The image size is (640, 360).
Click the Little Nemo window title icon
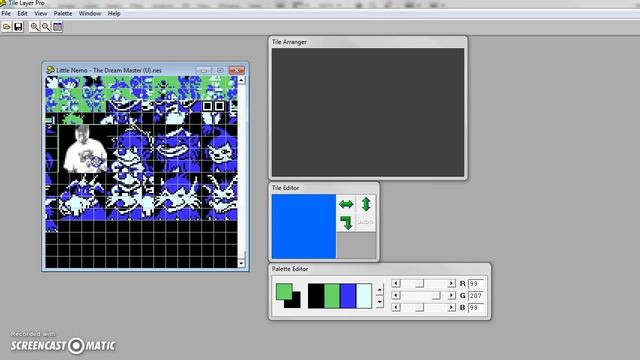click(x=50, y=70)
